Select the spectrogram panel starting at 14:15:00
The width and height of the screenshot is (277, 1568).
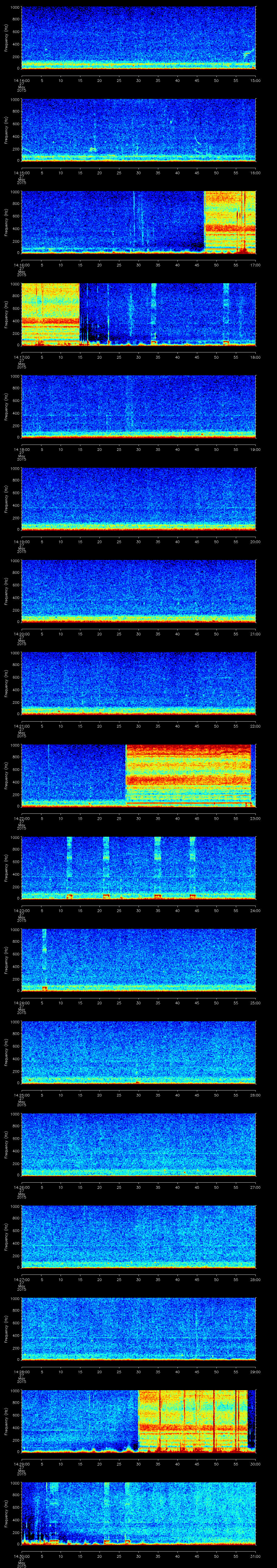[138, 130]
